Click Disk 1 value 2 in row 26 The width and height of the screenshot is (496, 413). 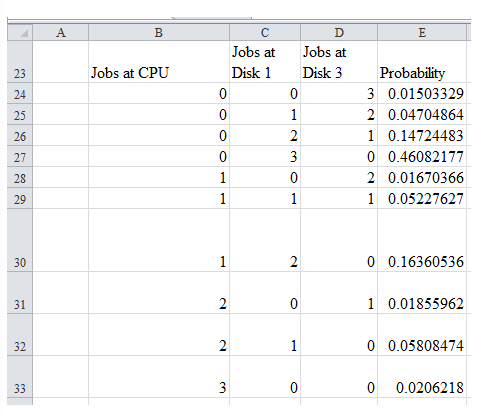tap(265, 135)
